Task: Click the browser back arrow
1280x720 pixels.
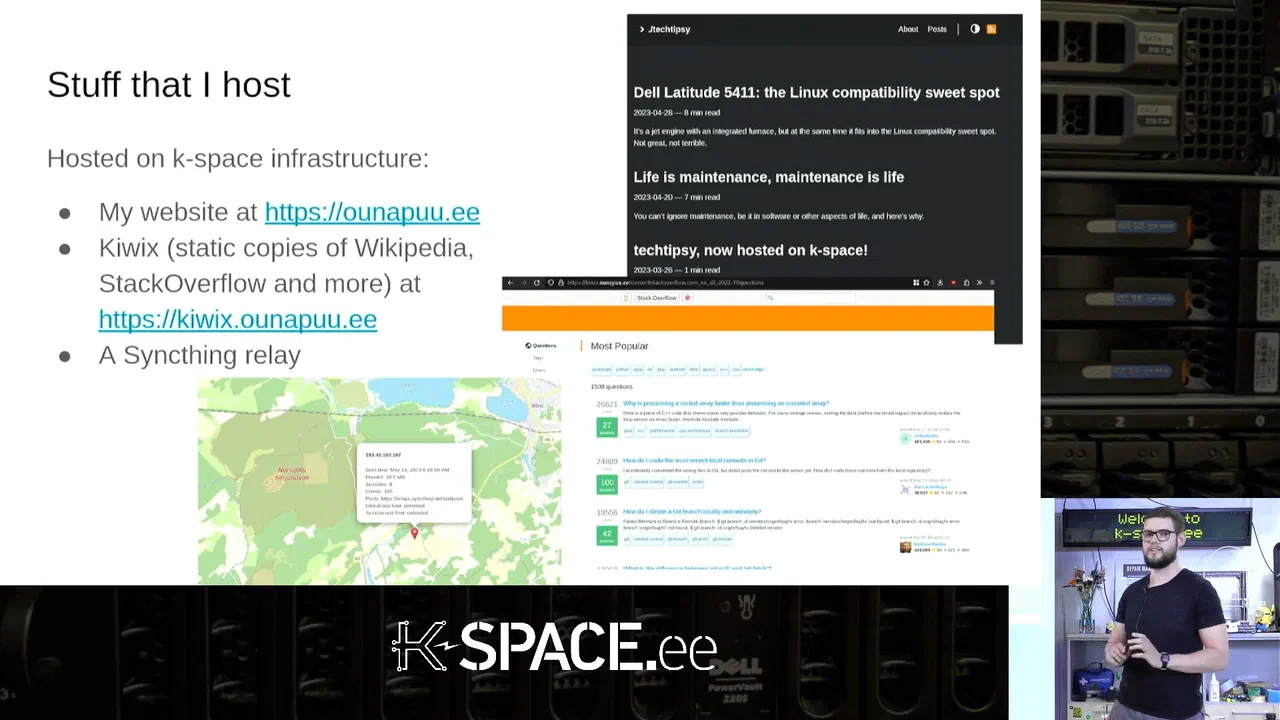Action: 510,283
